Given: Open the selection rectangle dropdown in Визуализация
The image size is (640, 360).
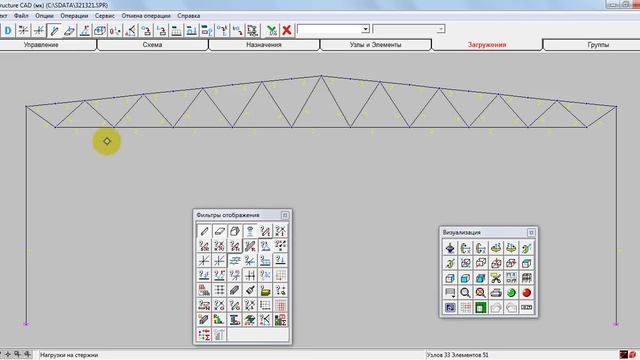Looking at the screenshot, I should pos(450,292).
